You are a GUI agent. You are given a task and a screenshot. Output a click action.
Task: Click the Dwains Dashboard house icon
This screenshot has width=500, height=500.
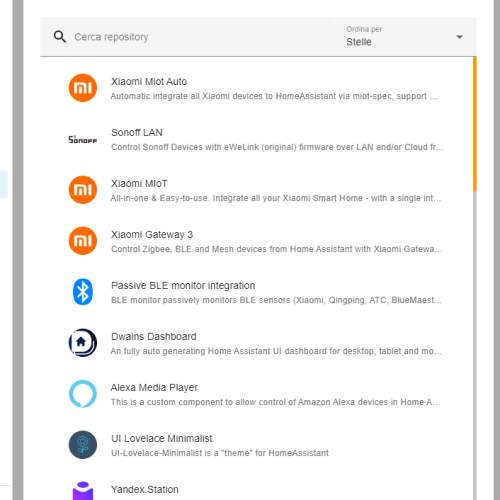(x=83, y=343)
